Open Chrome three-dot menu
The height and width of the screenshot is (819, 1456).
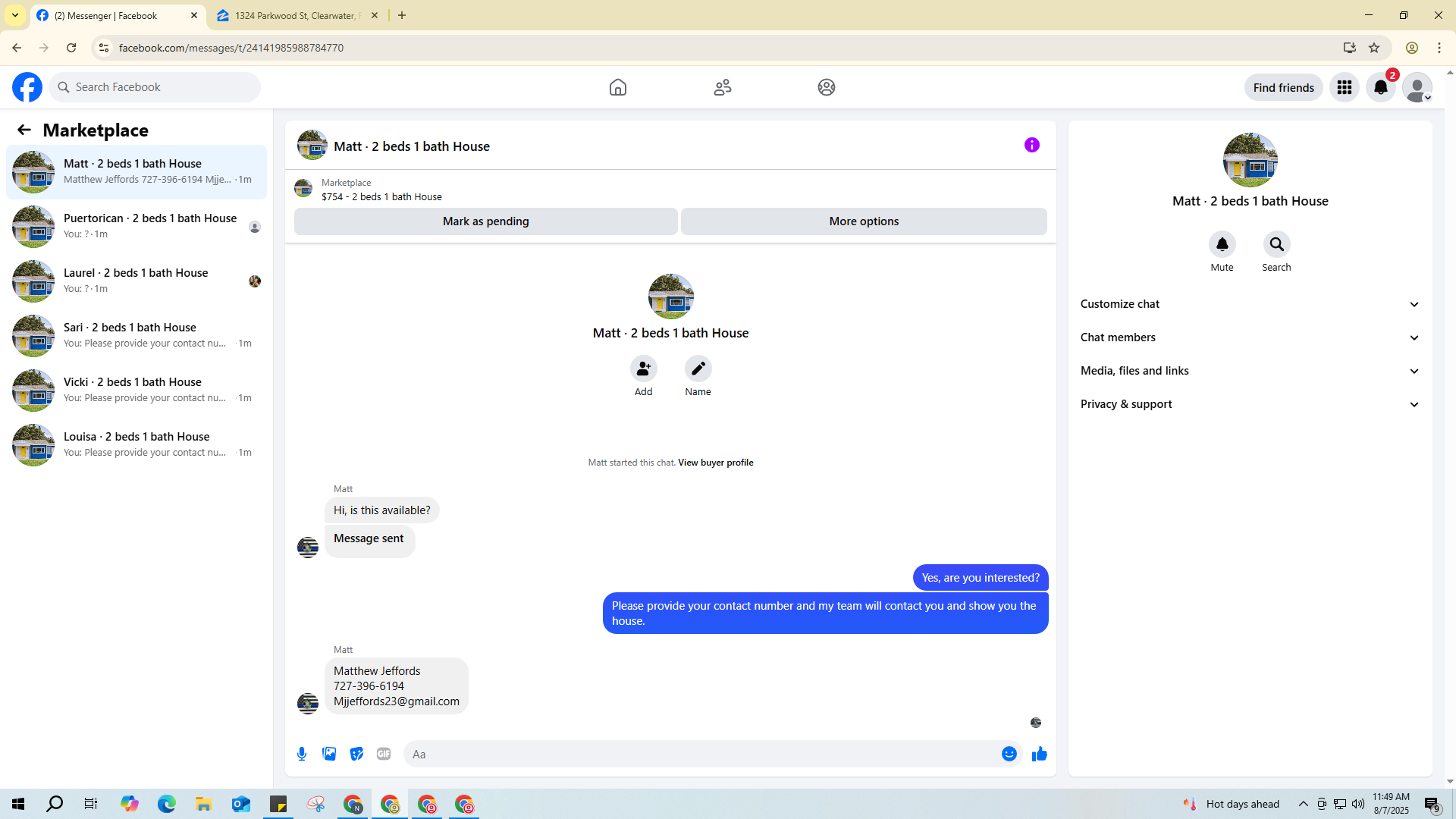1439,48
